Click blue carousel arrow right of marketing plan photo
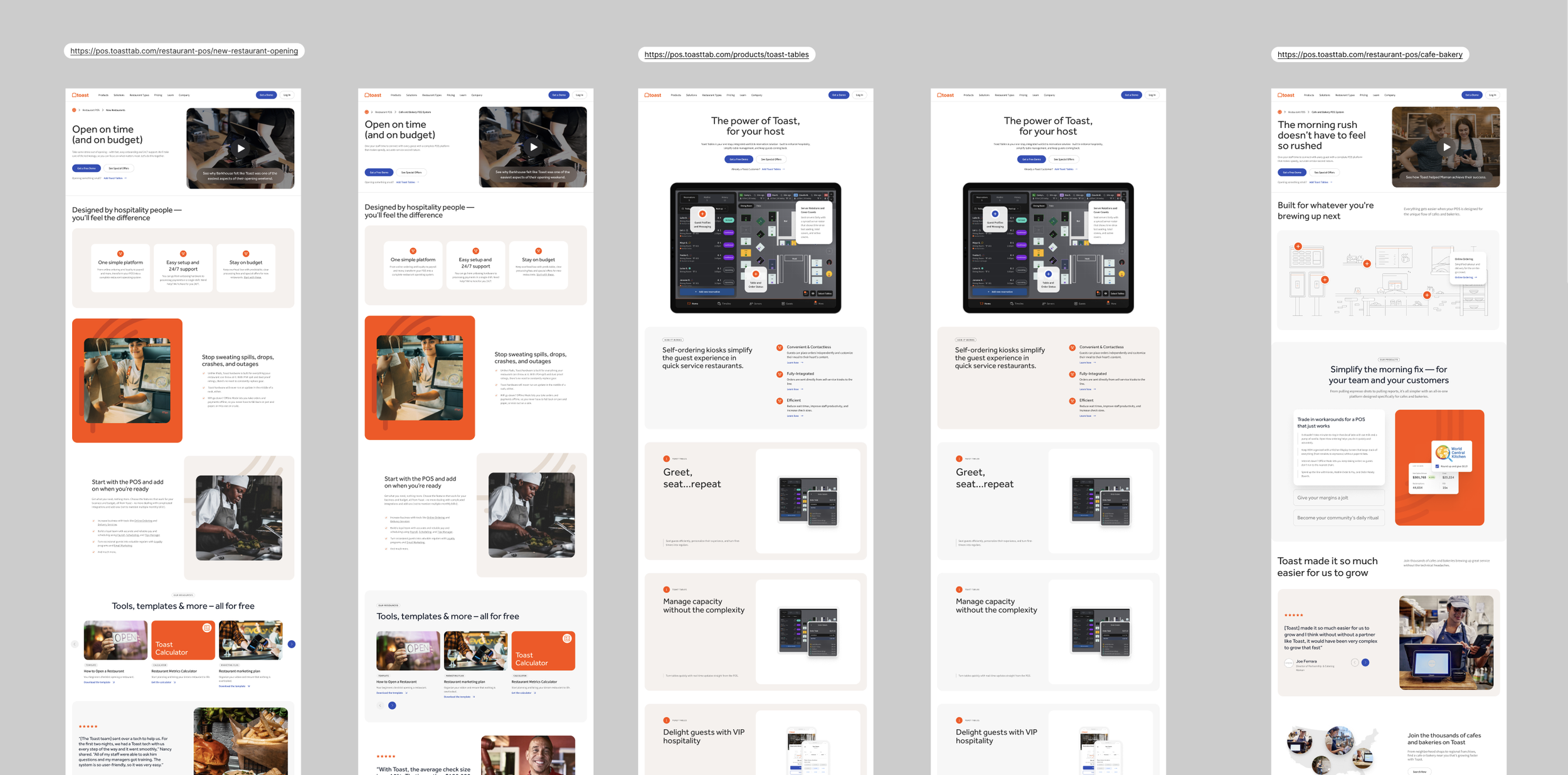This screenshot has height=775, width=1568. click(292, 644)
